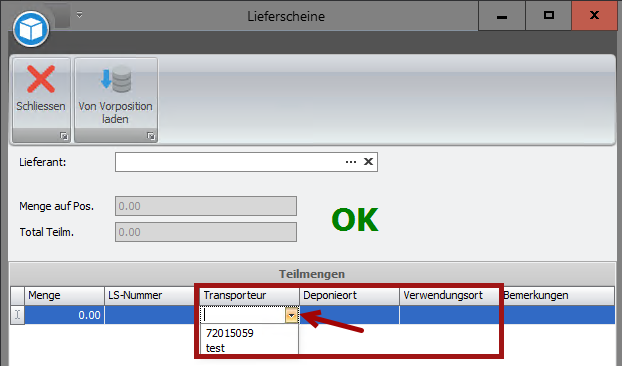622x366 pixels.
Task: Select the Menge cell showing 0.00
Action: pyautogui.click(x=64, y=315)
